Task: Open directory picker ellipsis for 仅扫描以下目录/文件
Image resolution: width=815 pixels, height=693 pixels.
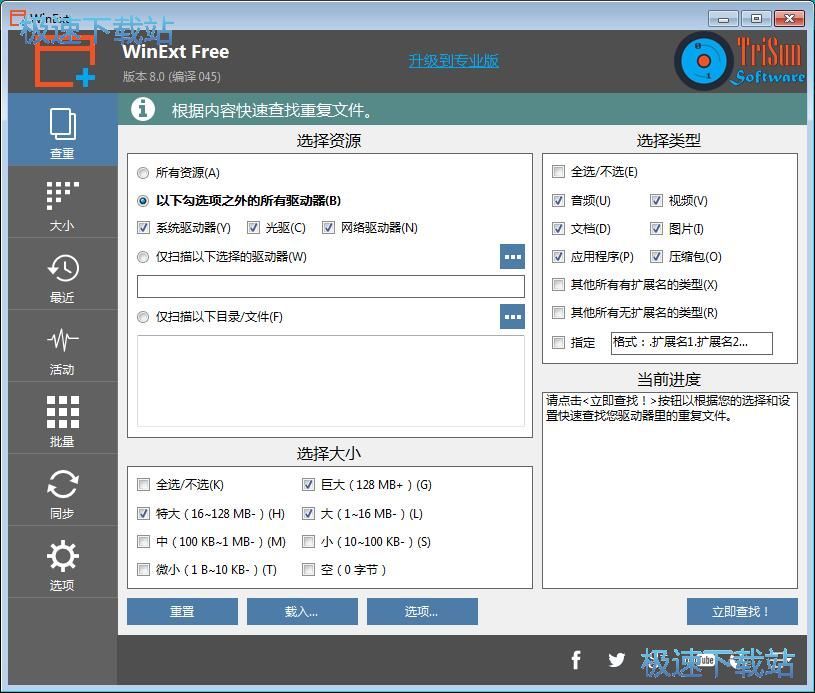Action: click(512, 317)
